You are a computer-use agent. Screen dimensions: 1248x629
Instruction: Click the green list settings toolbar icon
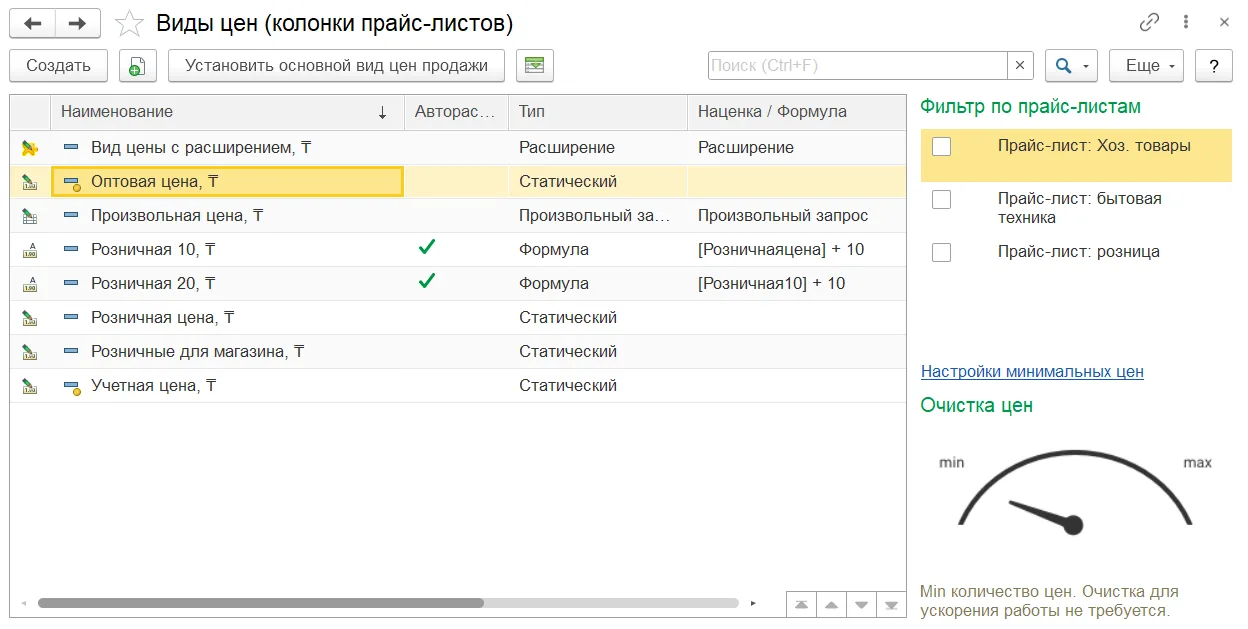[x=535, y=66]
